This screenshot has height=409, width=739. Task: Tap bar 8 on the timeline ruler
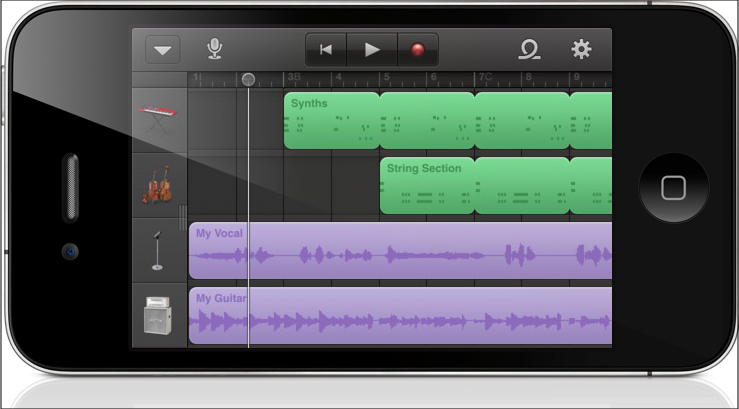(x=529, y=78)
